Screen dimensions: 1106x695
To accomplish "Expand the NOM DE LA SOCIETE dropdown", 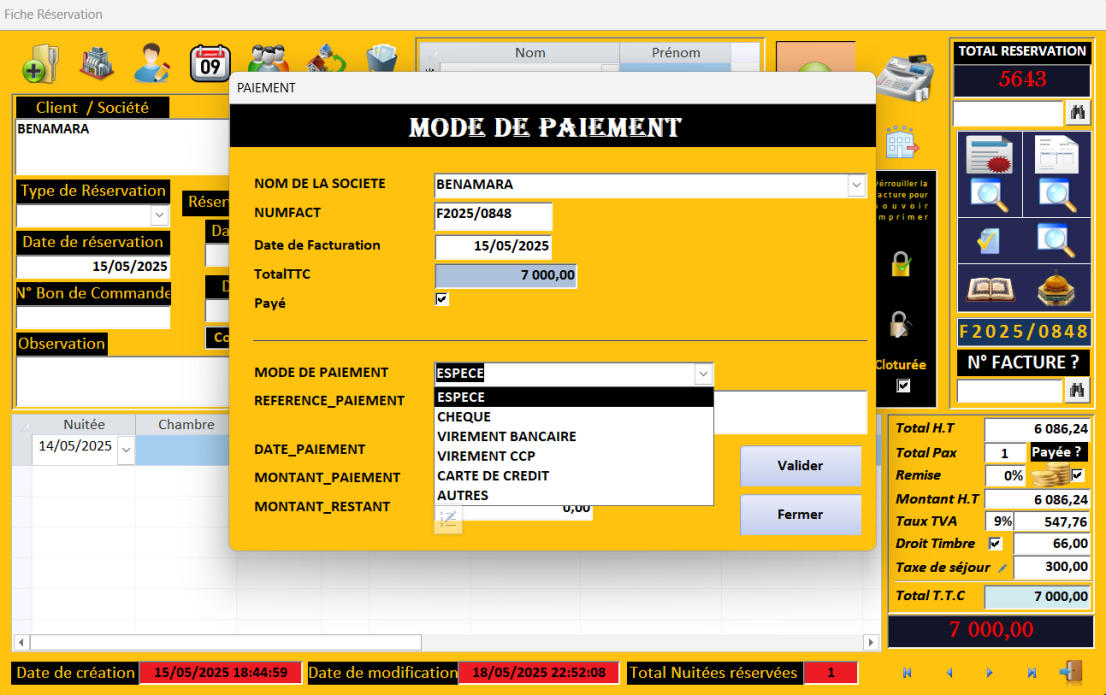I will [856, 185].
